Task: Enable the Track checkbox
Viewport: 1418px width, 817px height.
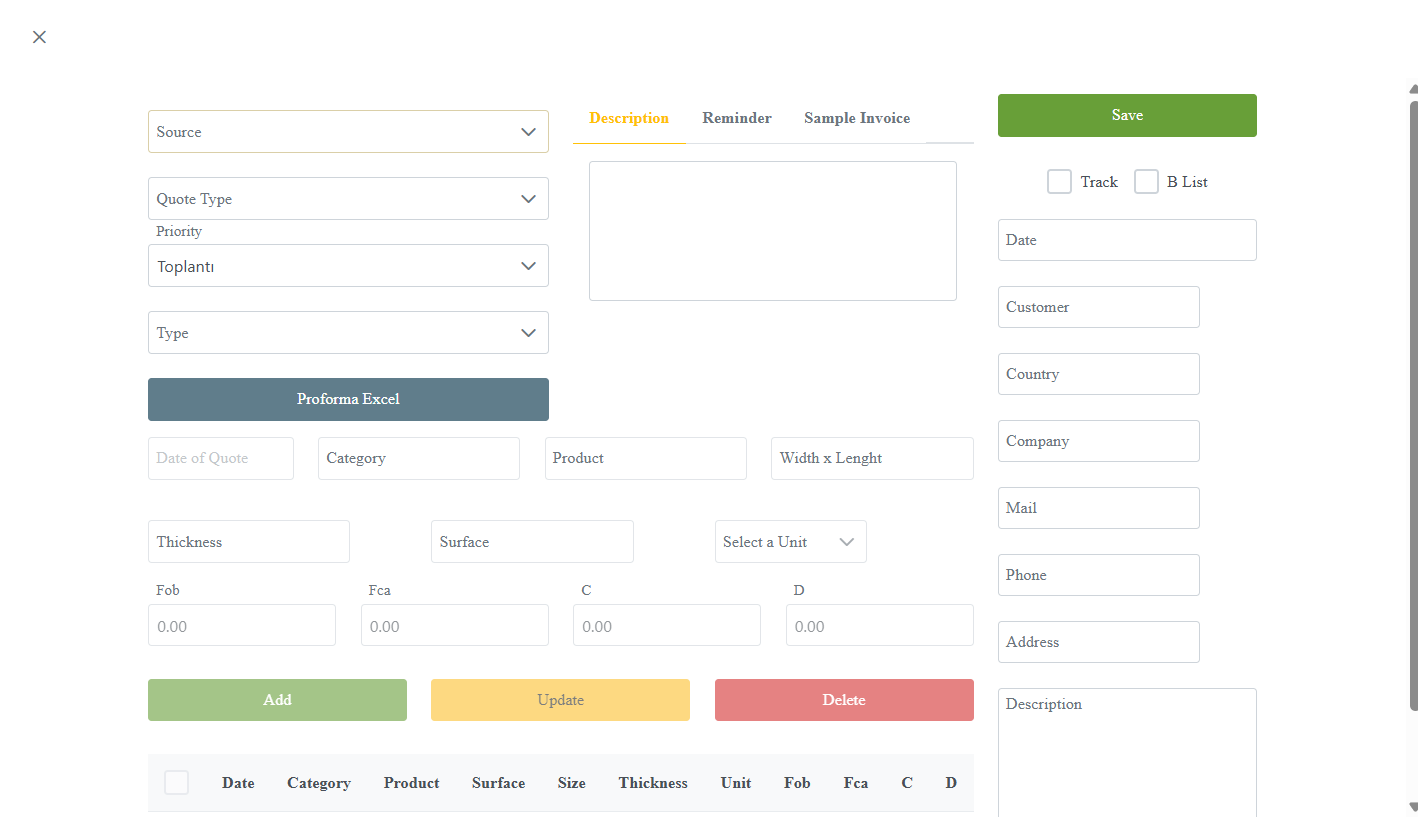Action: coord(1059,182)
